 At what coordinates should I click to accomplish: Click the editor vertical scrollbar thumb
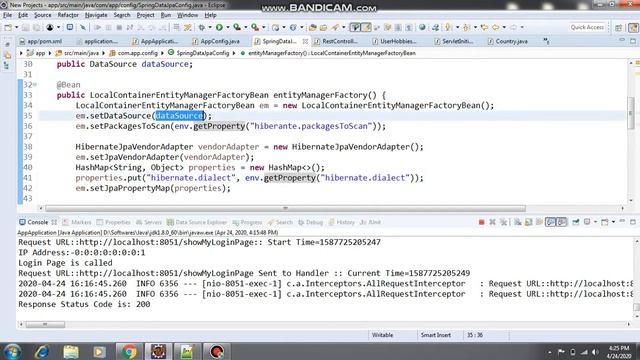[631, 113]
